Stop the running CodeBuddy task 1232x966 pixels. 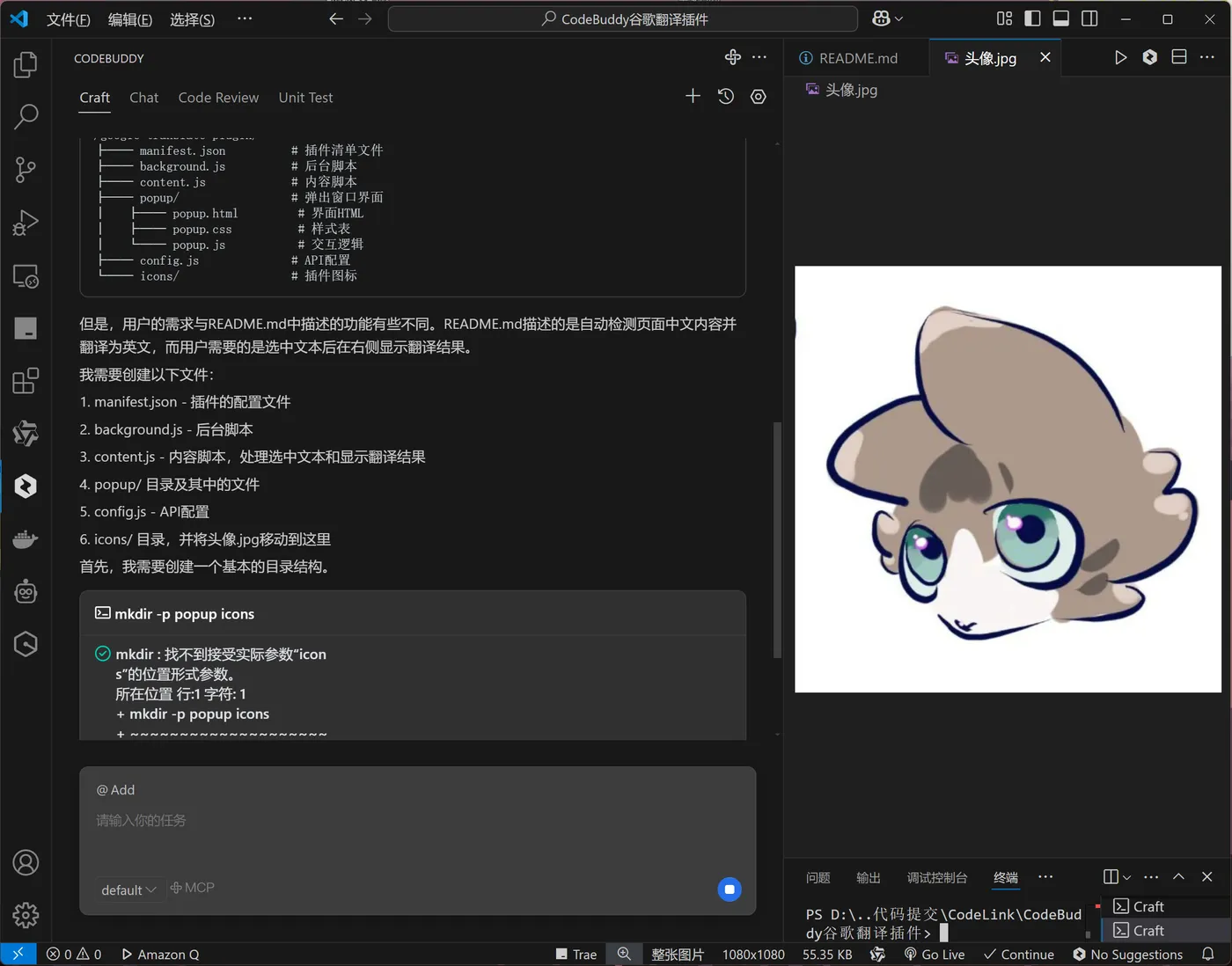(730, 889)
